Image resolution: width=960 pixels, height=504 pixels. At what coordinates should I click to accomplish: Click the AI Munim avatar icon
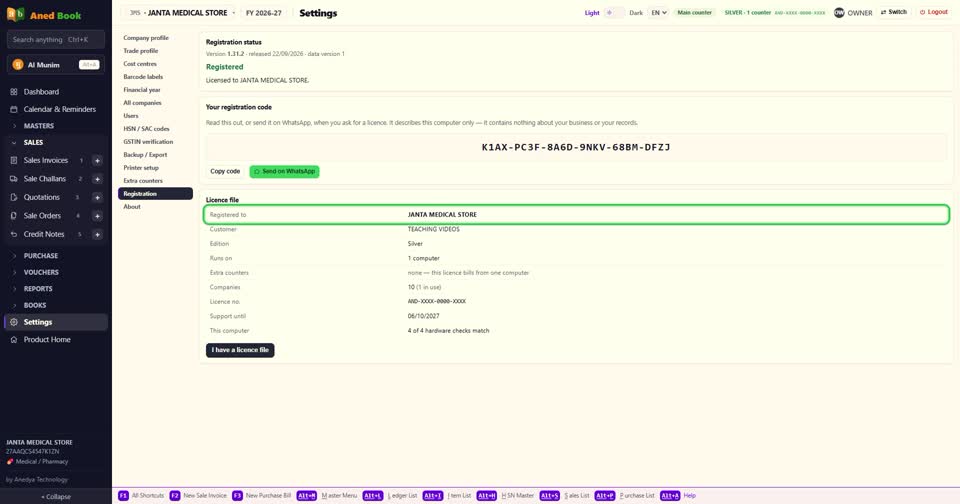tap(18, 64)
